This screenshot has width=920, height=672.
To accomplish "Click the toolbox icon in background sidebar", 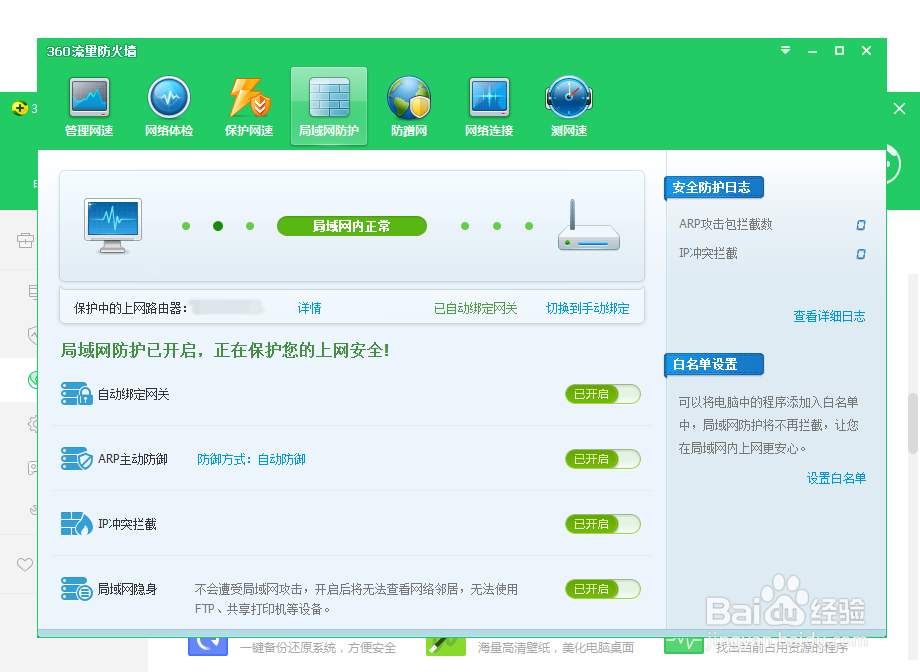I will click(25, 240).
